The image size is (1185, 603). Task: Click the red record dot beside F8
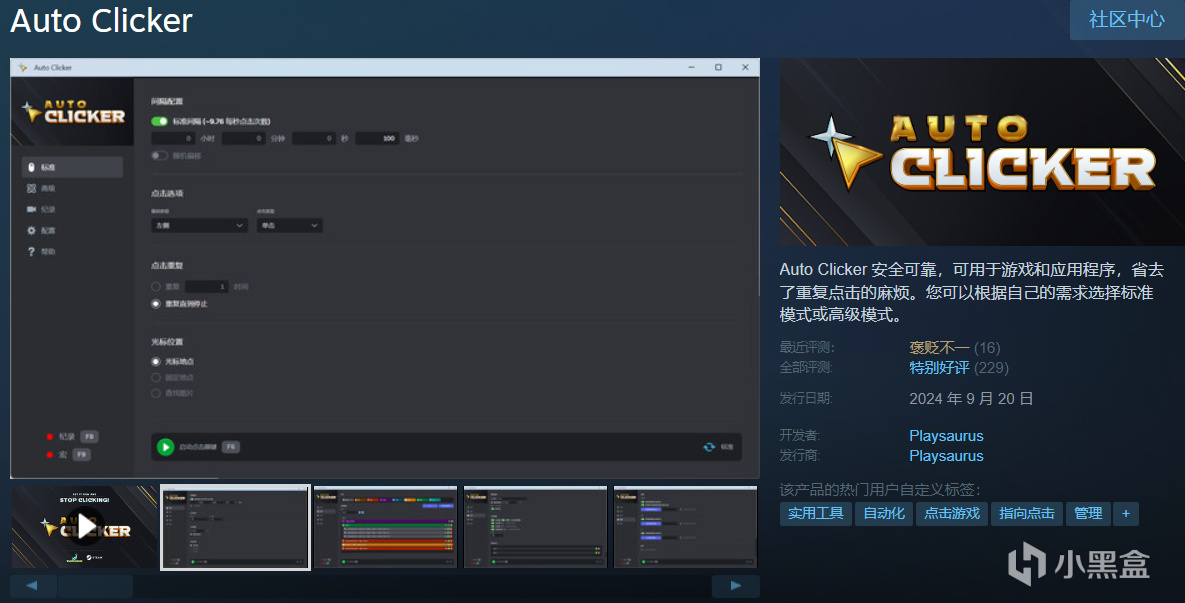coord(50,437)
